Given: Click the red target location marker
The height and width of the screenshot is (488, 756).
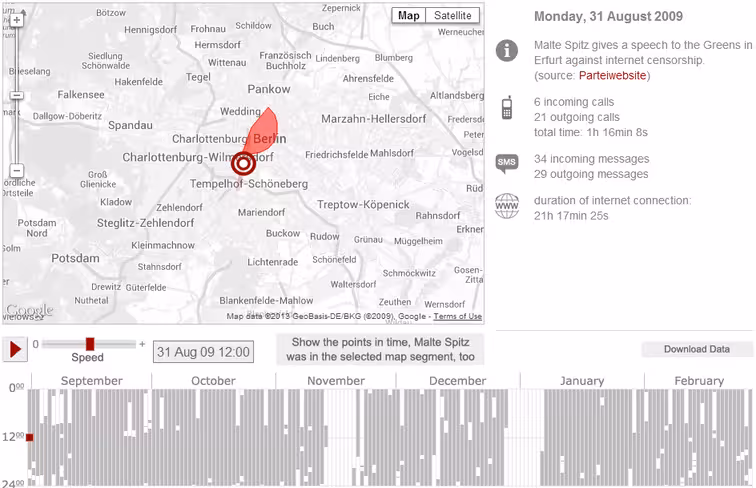Looking at the screenshot, I should [x=243, y=164].
